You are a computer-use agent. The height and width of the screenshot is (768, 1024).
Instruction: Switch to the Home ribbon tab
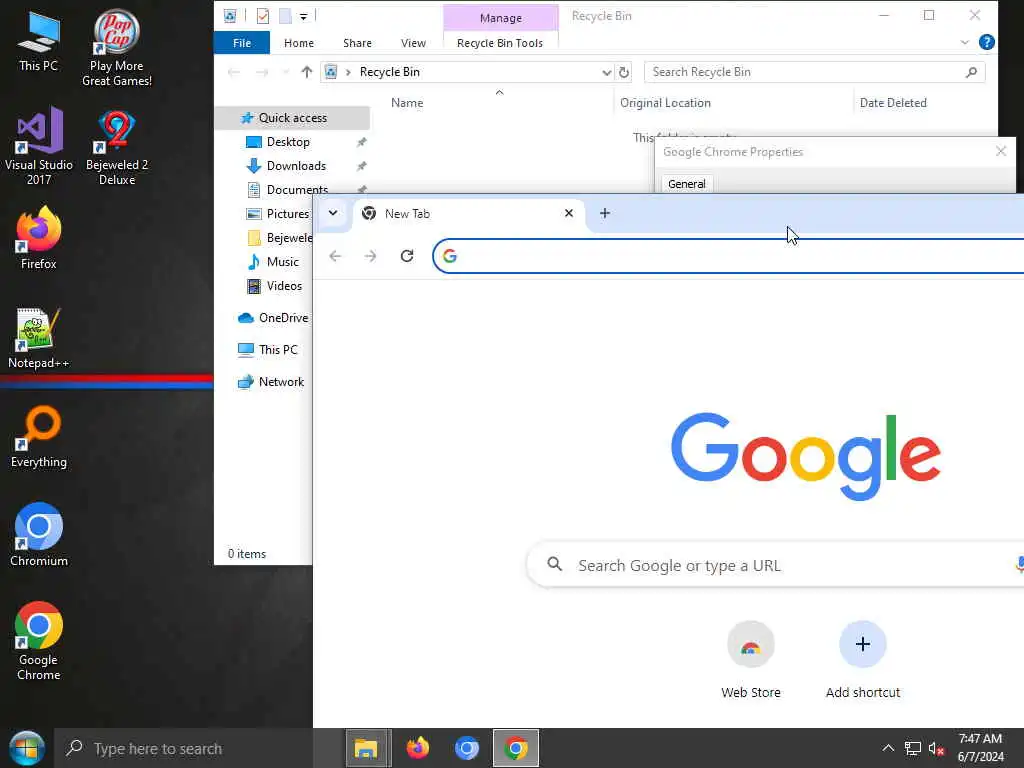(x=299, y=43)
